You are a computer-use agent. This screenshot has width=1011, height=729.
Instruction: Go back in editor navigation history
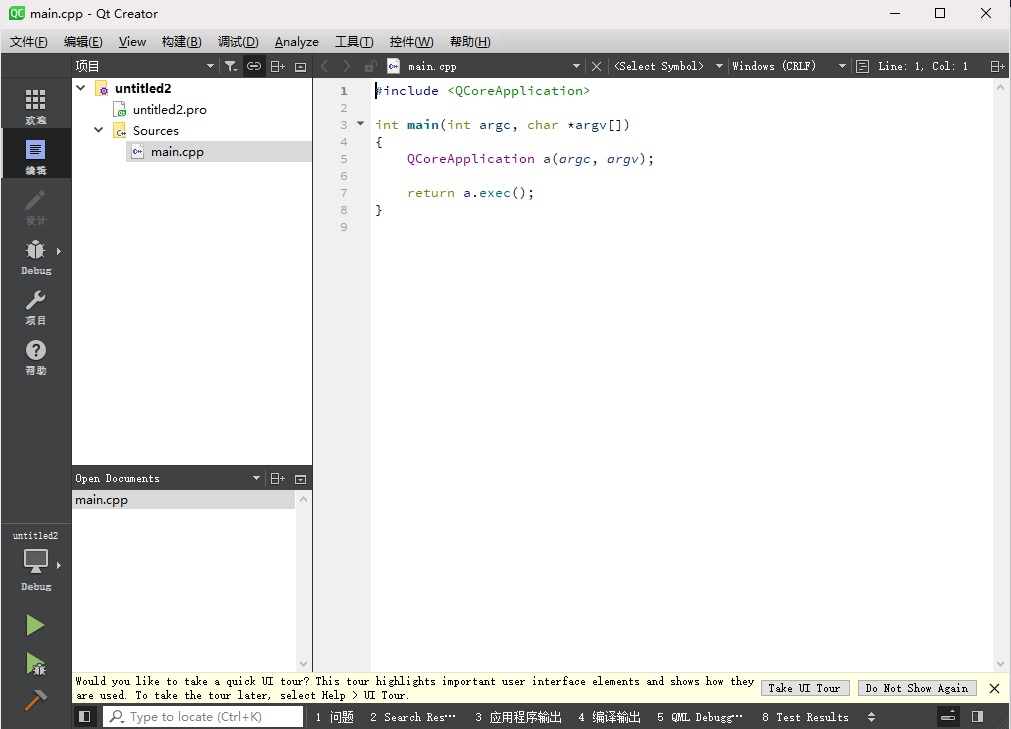click(324, 66)
